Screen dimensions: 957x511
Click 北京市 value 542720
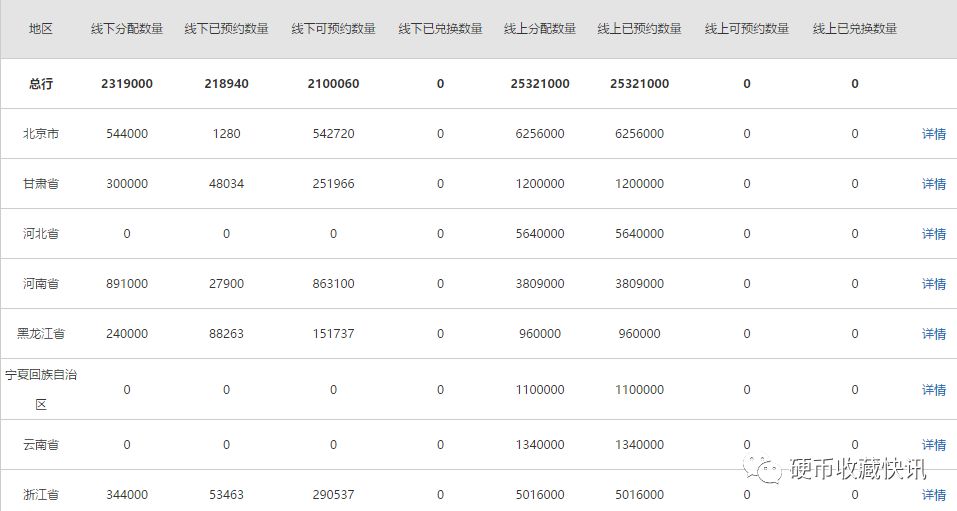(333, 134)
